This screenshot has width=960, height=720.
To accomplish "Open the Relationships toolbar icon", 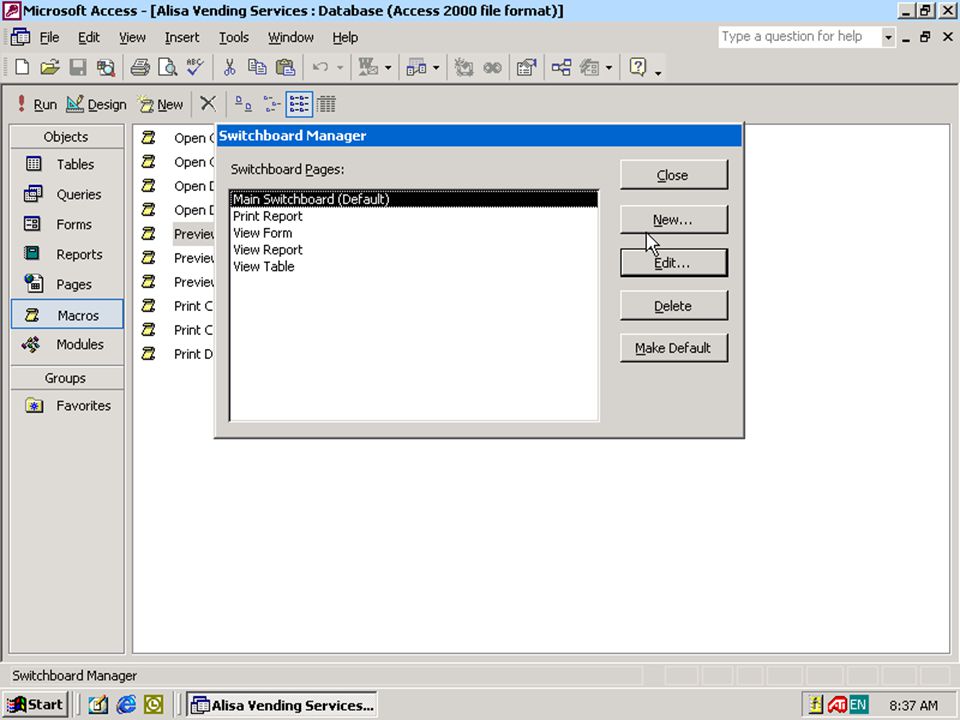I will click(561, 67).
